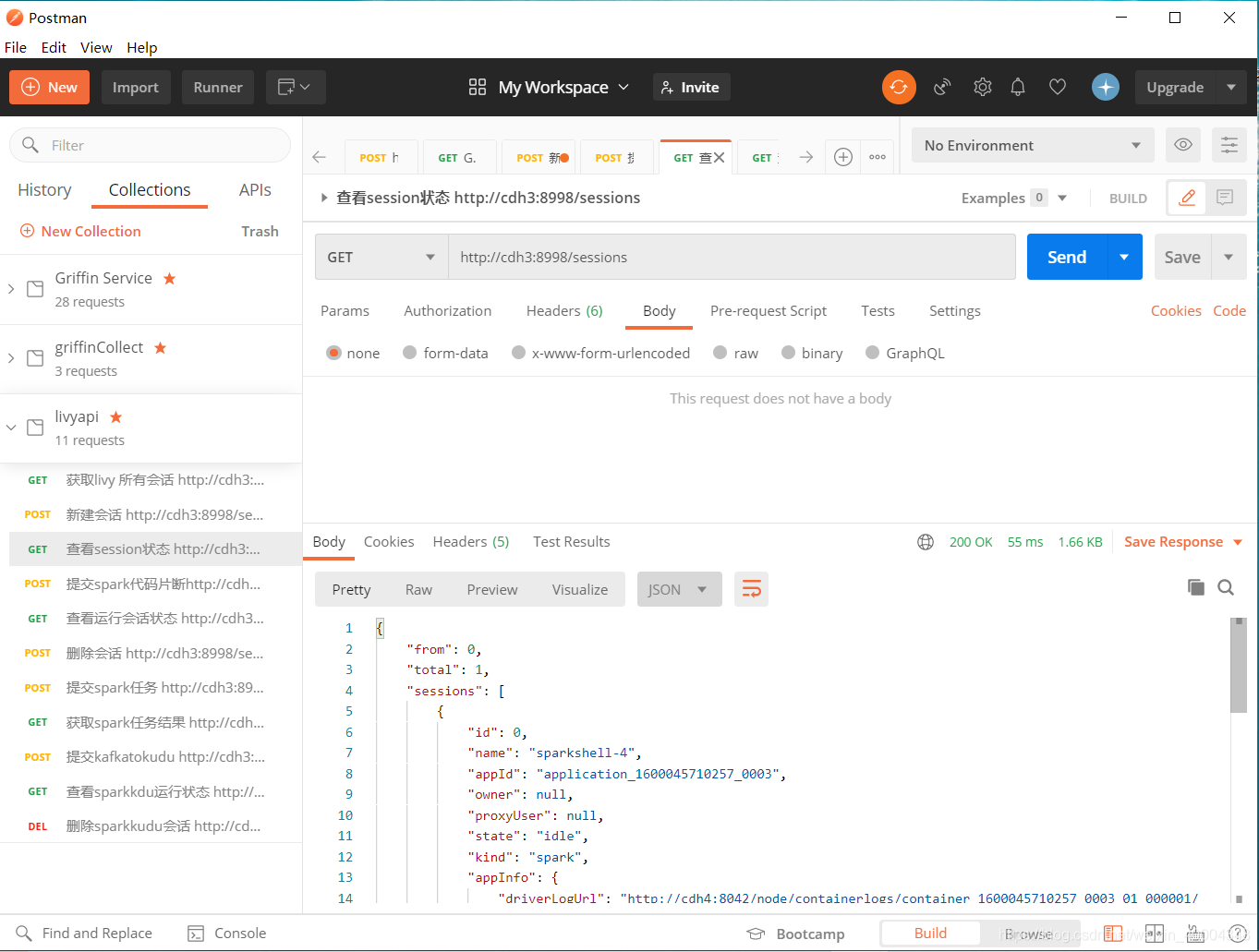Open Find and Replace

(84, 933)
